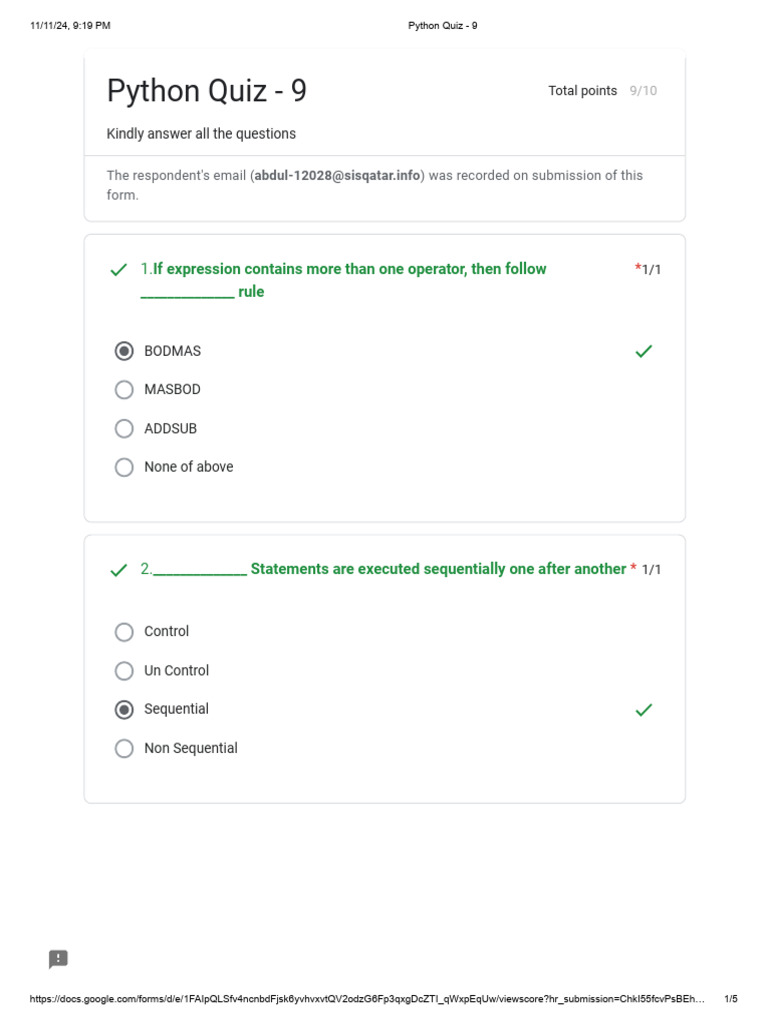768x1024 pixels.
Task: Click the 1/5 page indicator in footer
Action: tap(731, 999)
